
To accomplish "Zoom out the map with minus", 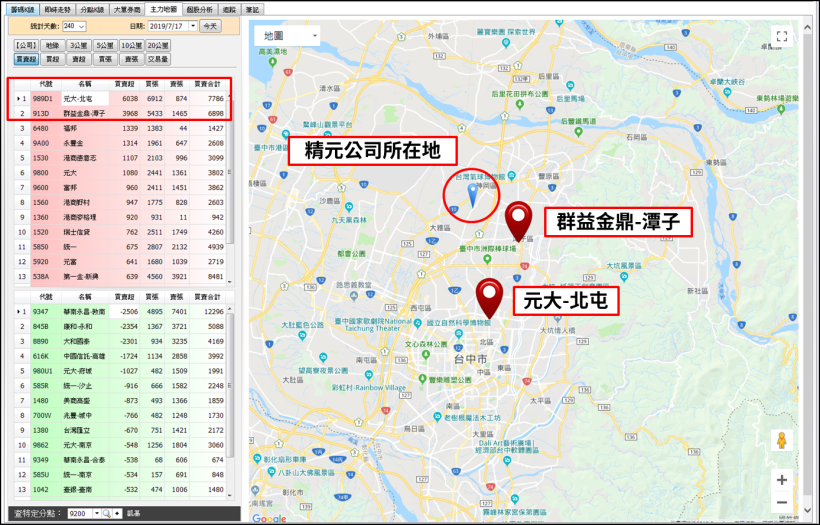I will pos(782,503).
